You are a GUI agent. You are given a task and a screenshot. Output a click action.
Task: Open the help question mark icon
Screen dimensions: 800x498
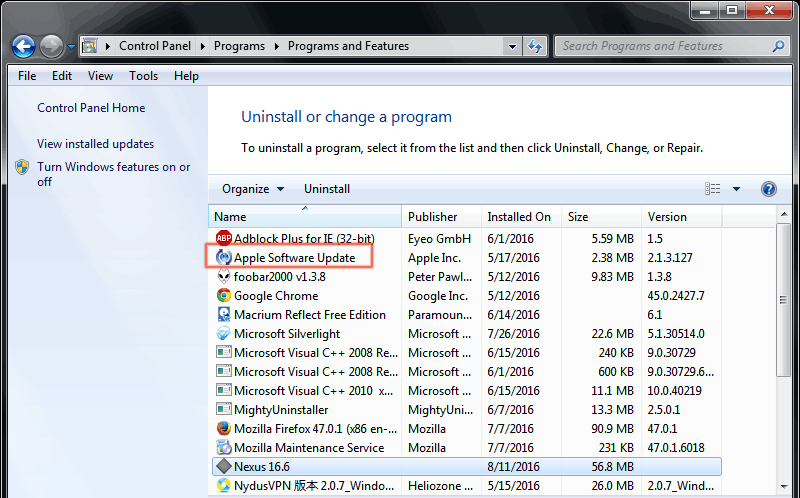[x=768, y=189]
